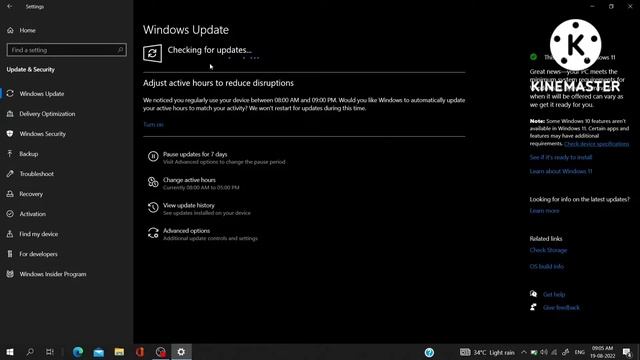
Task: Click the Checking for updates refresh icon
Action: [x=152, y=53]
